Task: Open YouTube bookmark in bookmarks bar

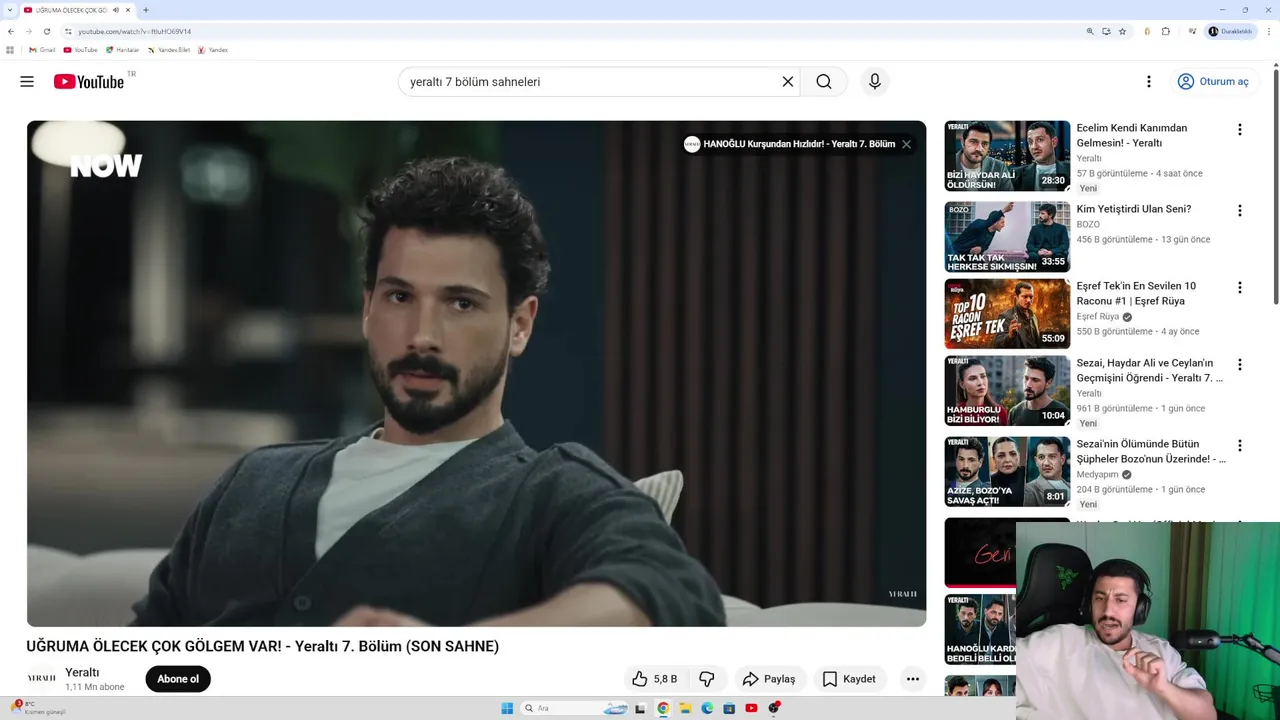Action: [x=81, y=50]
